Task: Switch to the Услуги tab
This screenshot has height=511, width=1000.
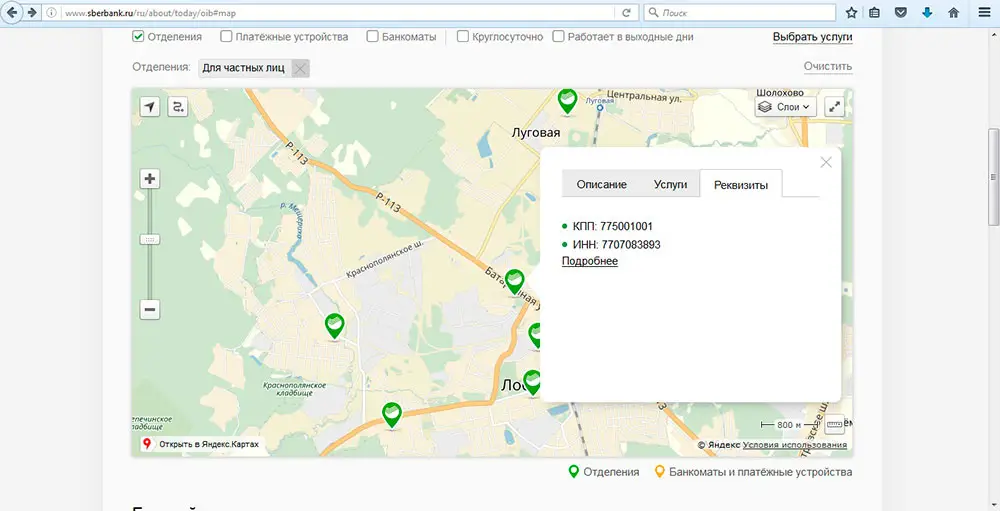Action: pyautogui.click(x=670, y=184)
